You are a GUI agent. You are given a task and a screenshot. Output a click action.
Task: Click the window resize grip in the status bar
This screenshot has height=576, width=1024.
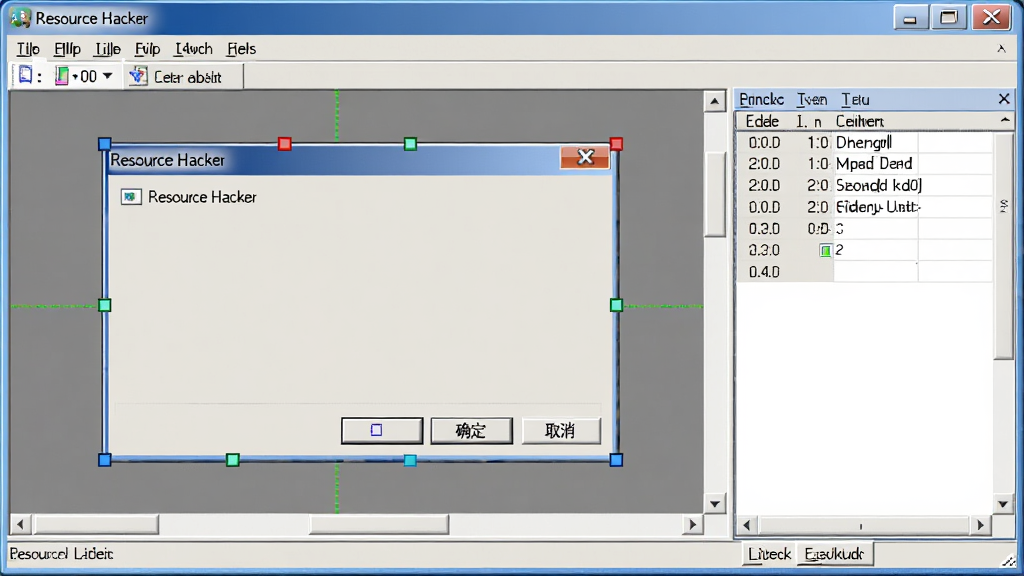1010,560
